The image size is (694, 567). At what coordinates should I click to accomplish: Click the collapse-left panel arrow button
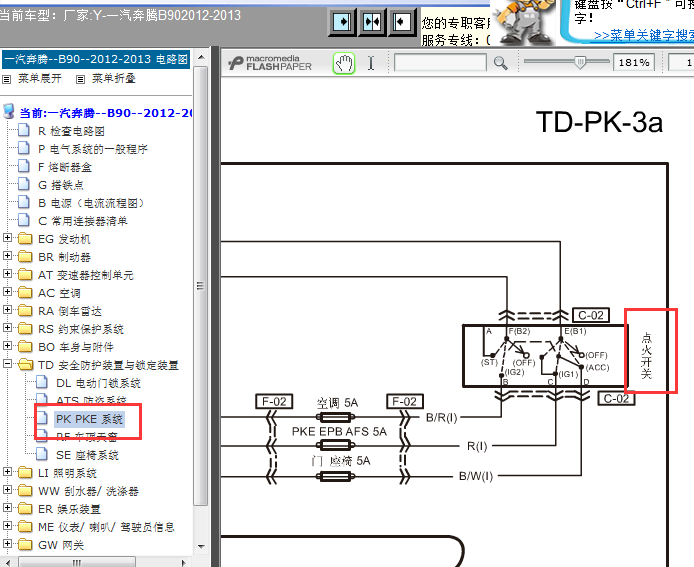[x=401, y=21]
